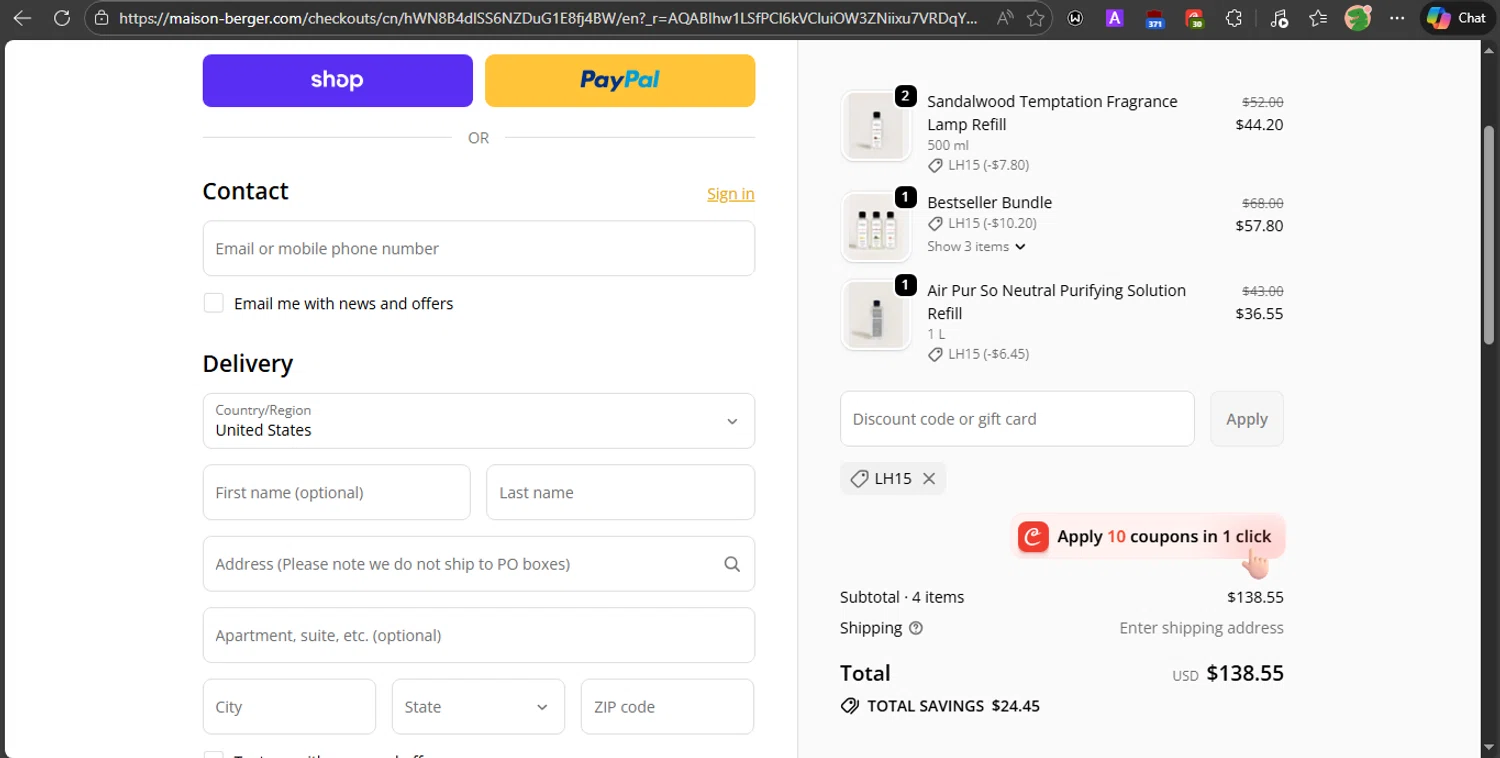The width and height of the screenshot is (1500, 758).
Task: Focus the City field
Action: point(289,707)
